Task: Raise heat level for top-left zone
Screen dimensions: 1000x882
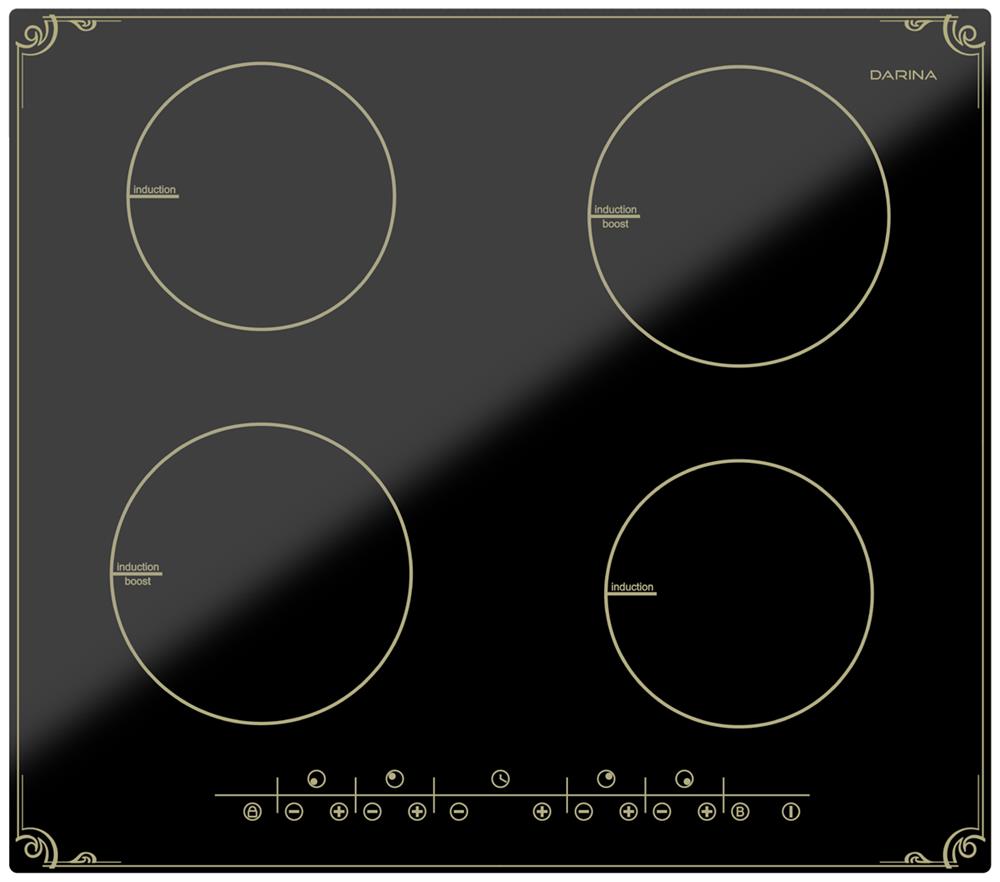Action: [x=417, y=812]
